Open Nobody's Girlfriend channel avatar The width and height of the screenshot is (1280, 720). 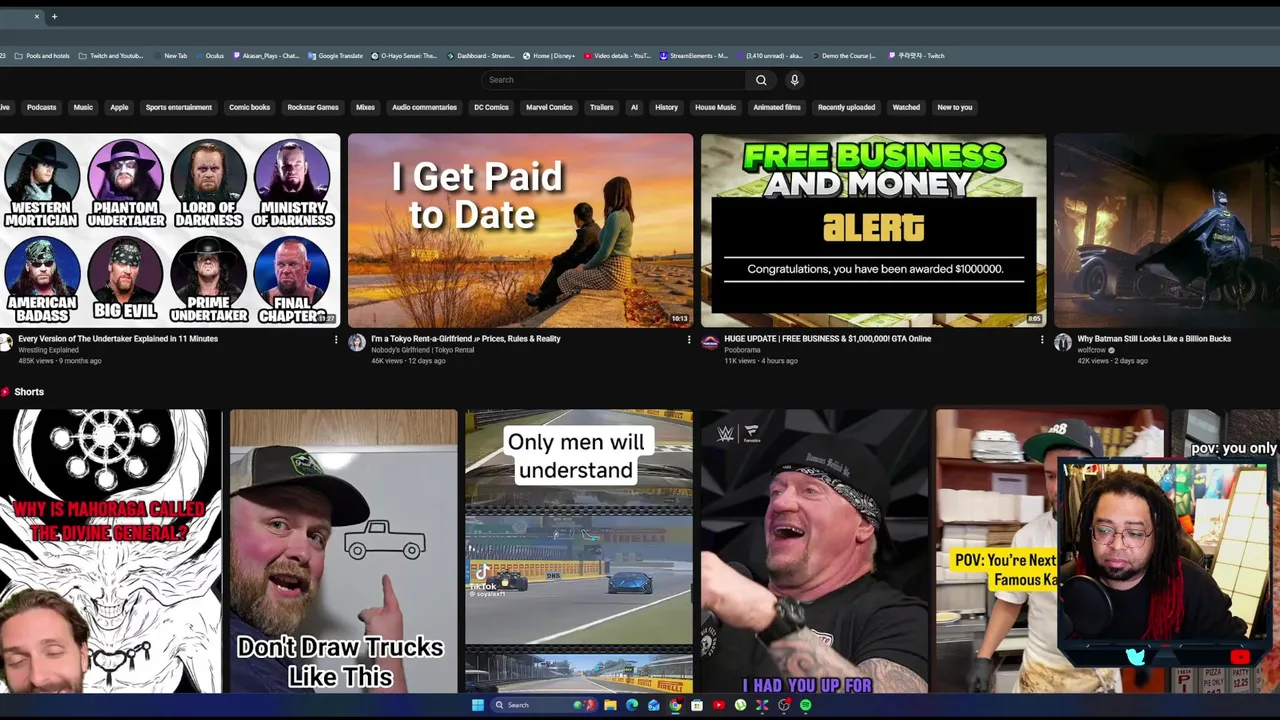pyautogui.click(x=357, y=343)
